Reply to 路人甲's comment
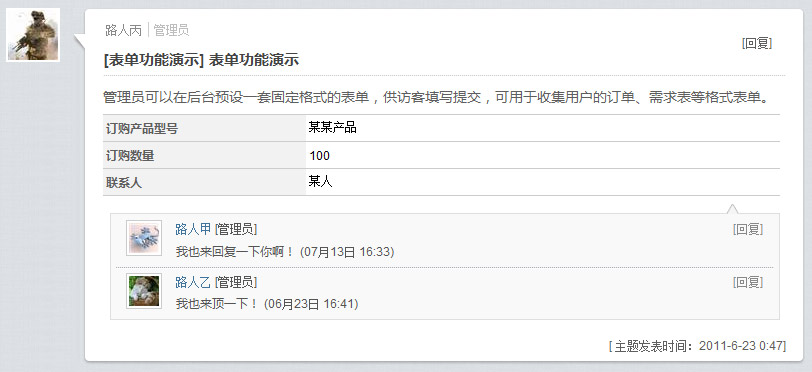812x372 pixels. pos(748,229)
